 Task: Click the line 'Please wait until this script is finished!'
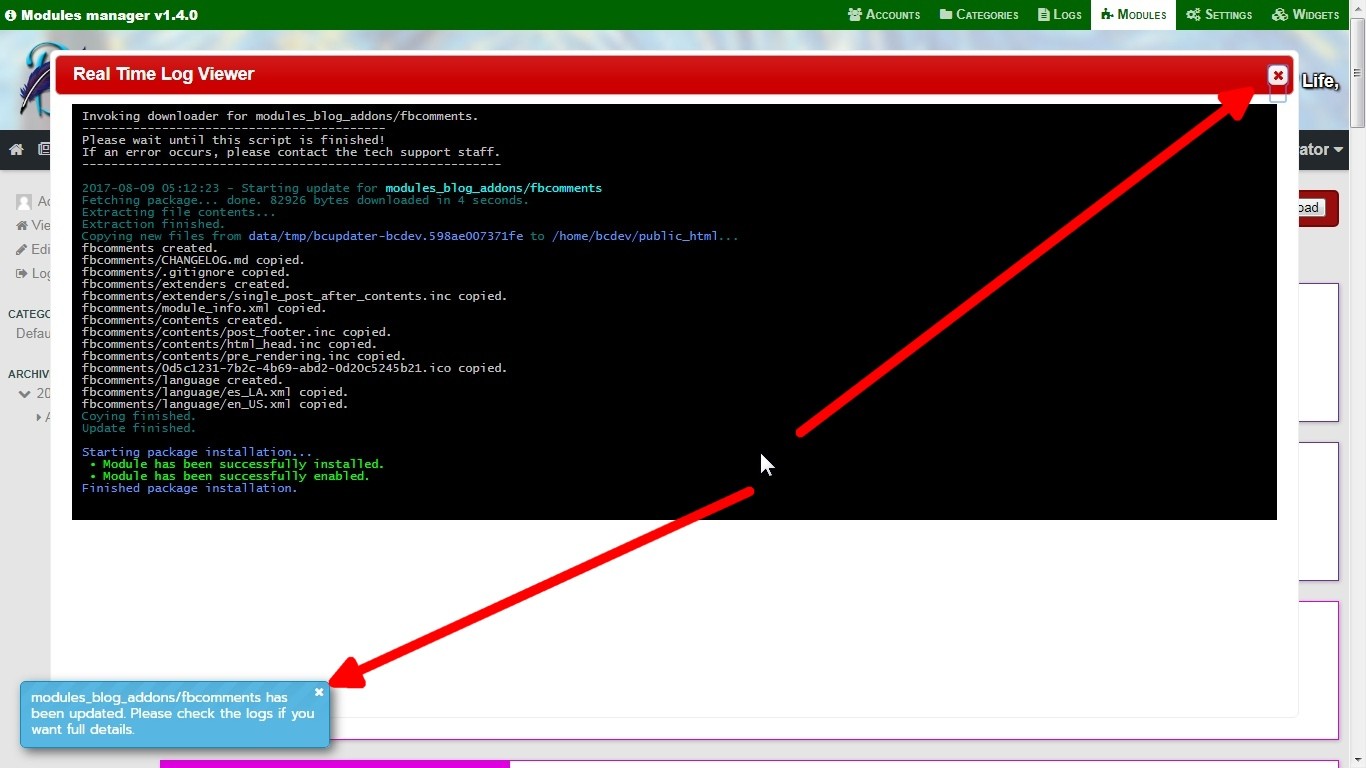click(x=233, y=140)
